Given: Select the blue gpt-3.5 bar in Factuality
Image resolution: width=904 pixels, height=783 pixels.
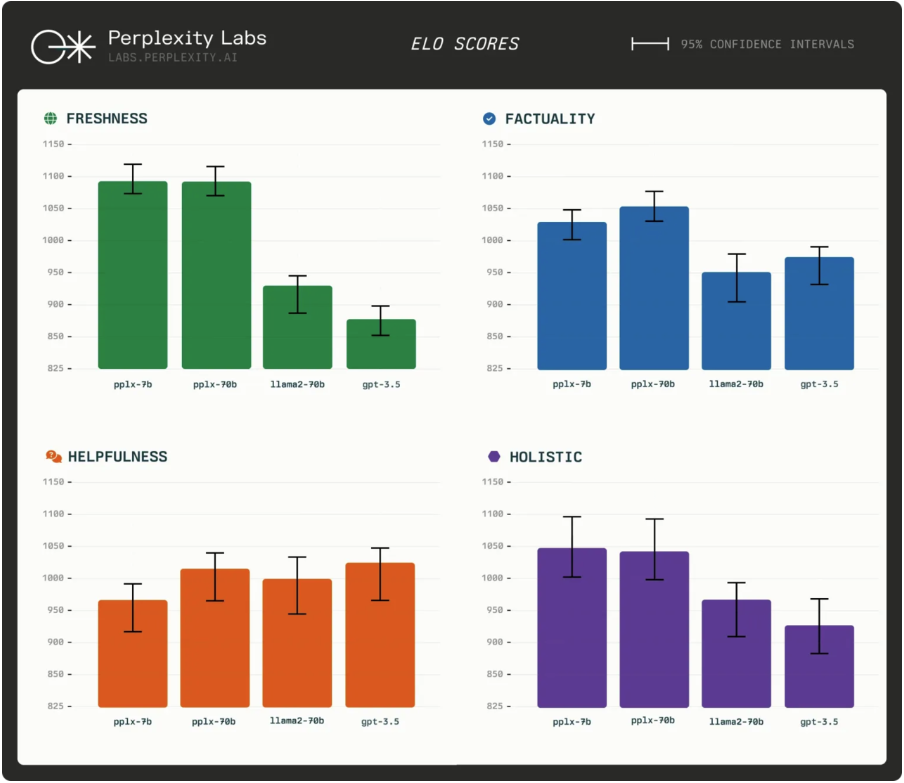Looking at the screenshot, I should (819, 313).
